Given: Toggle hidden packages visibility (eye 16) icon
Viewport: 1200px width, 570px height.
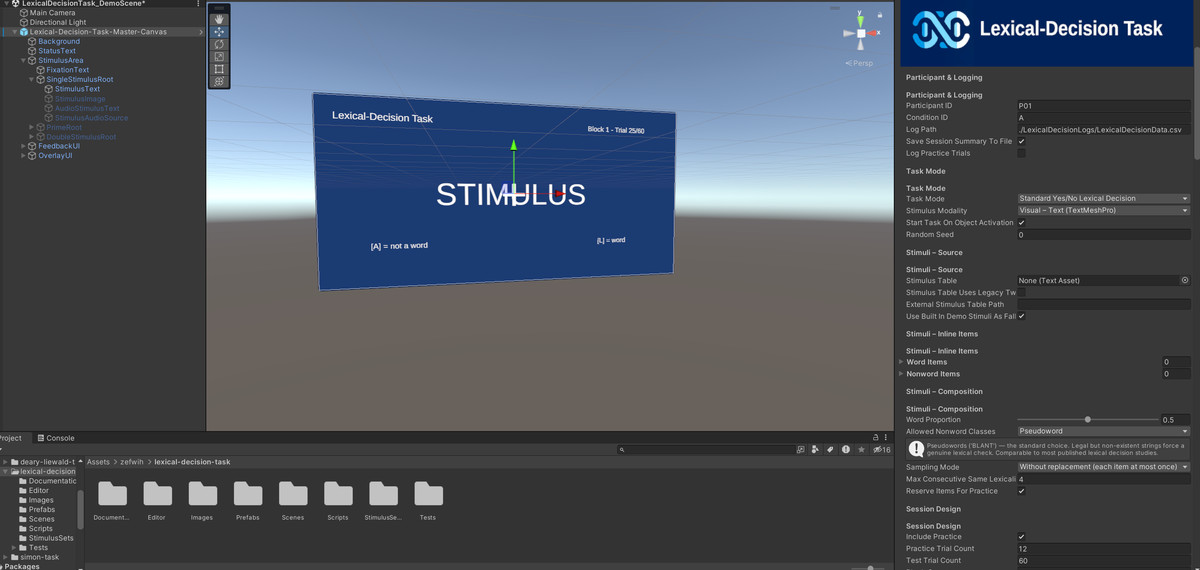Looking at the screenshot, I should (881, 450).
